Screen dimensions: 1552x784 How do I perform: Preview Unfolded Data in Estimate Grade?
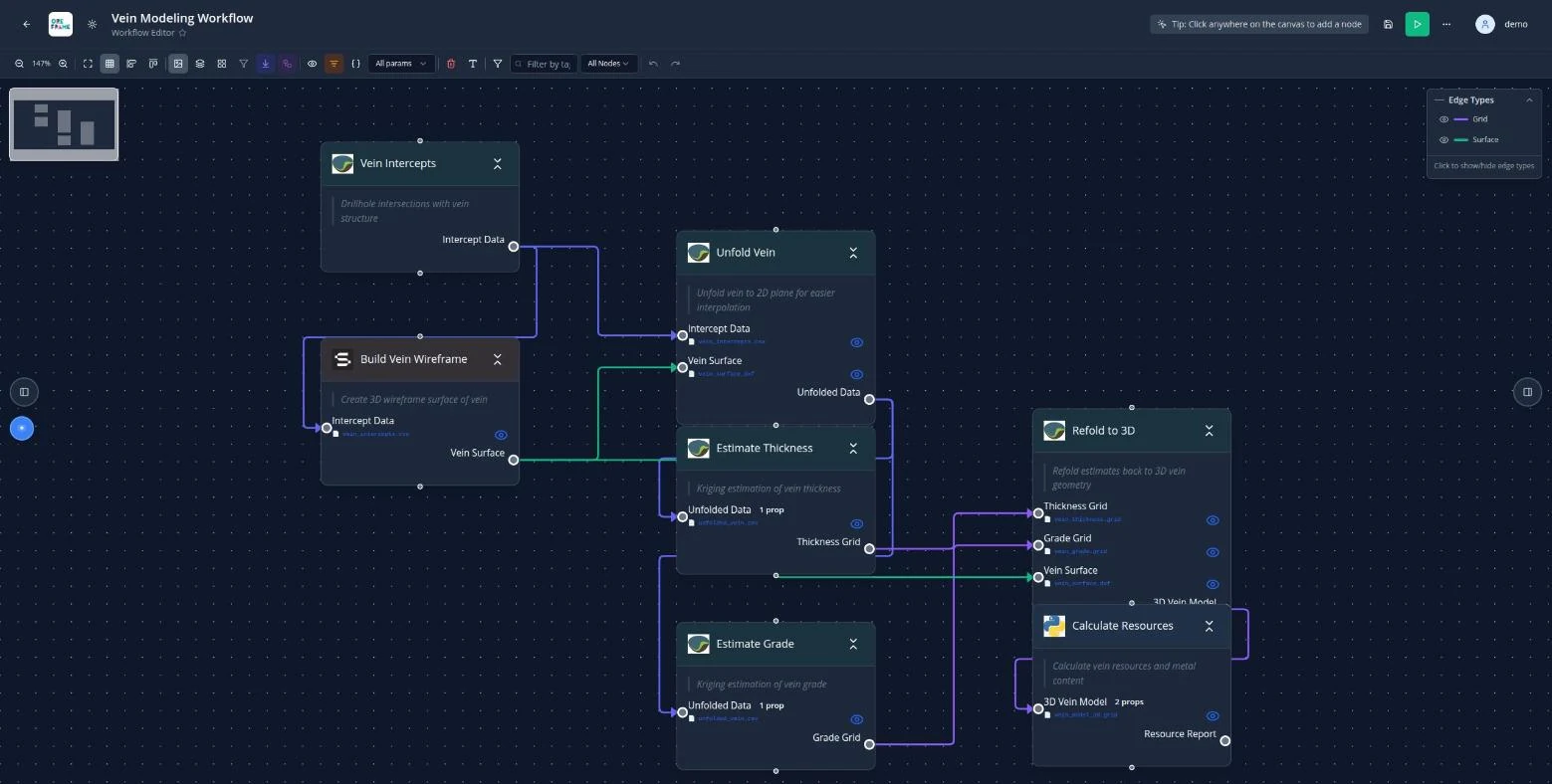tap(857, 719)
